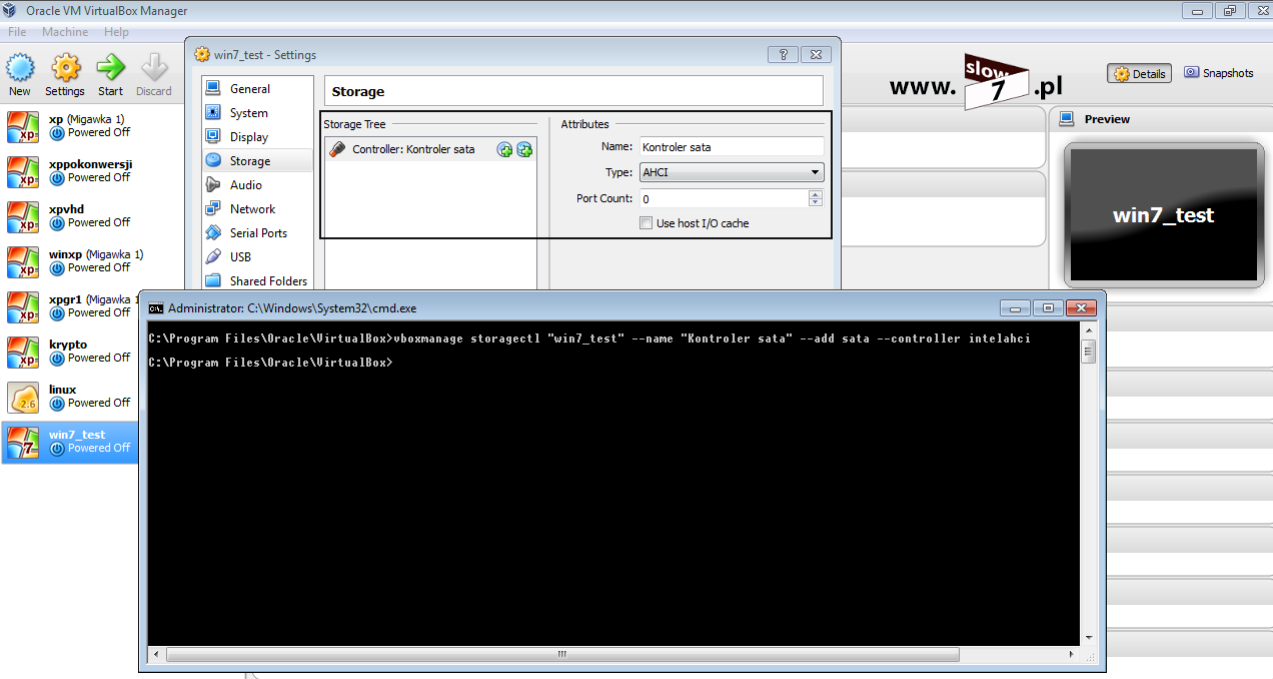Select the krypto virtual machine
The width and height of the screenshot is (1273, 679).
pyautogui.click(x=70, y=351)
